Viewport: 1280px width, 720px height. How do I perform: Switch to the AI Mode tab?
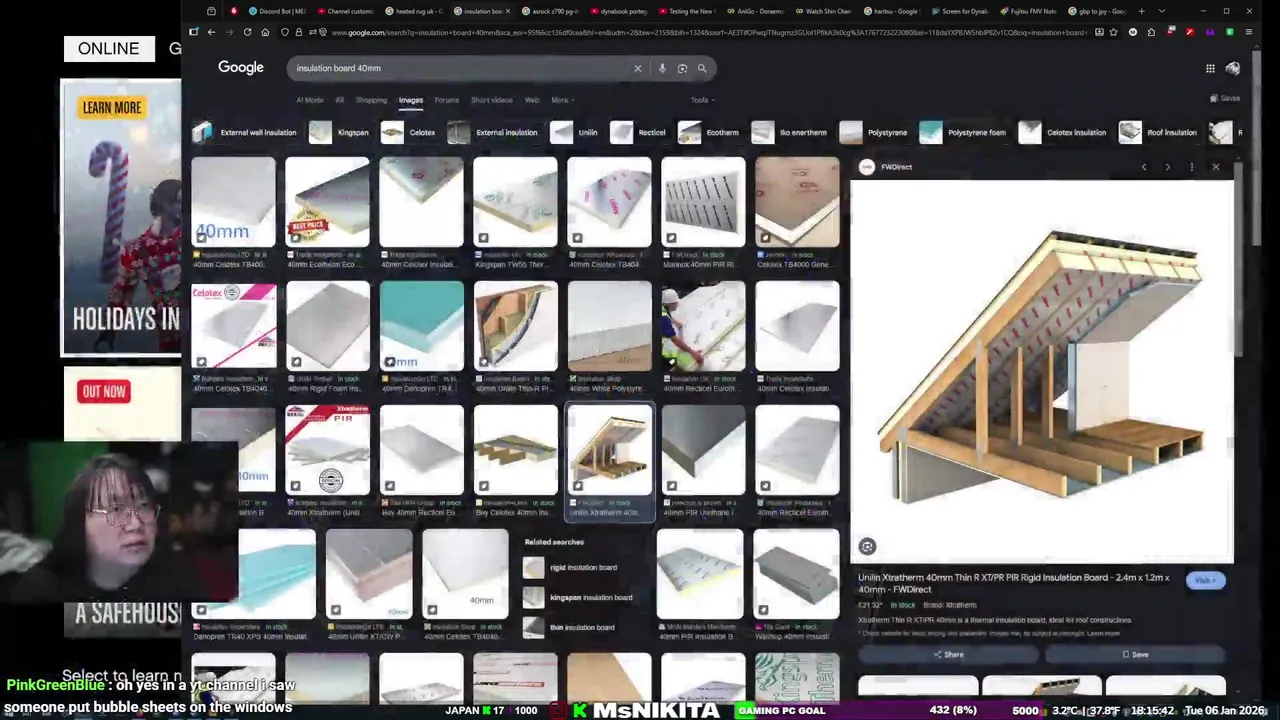point(309,100)
